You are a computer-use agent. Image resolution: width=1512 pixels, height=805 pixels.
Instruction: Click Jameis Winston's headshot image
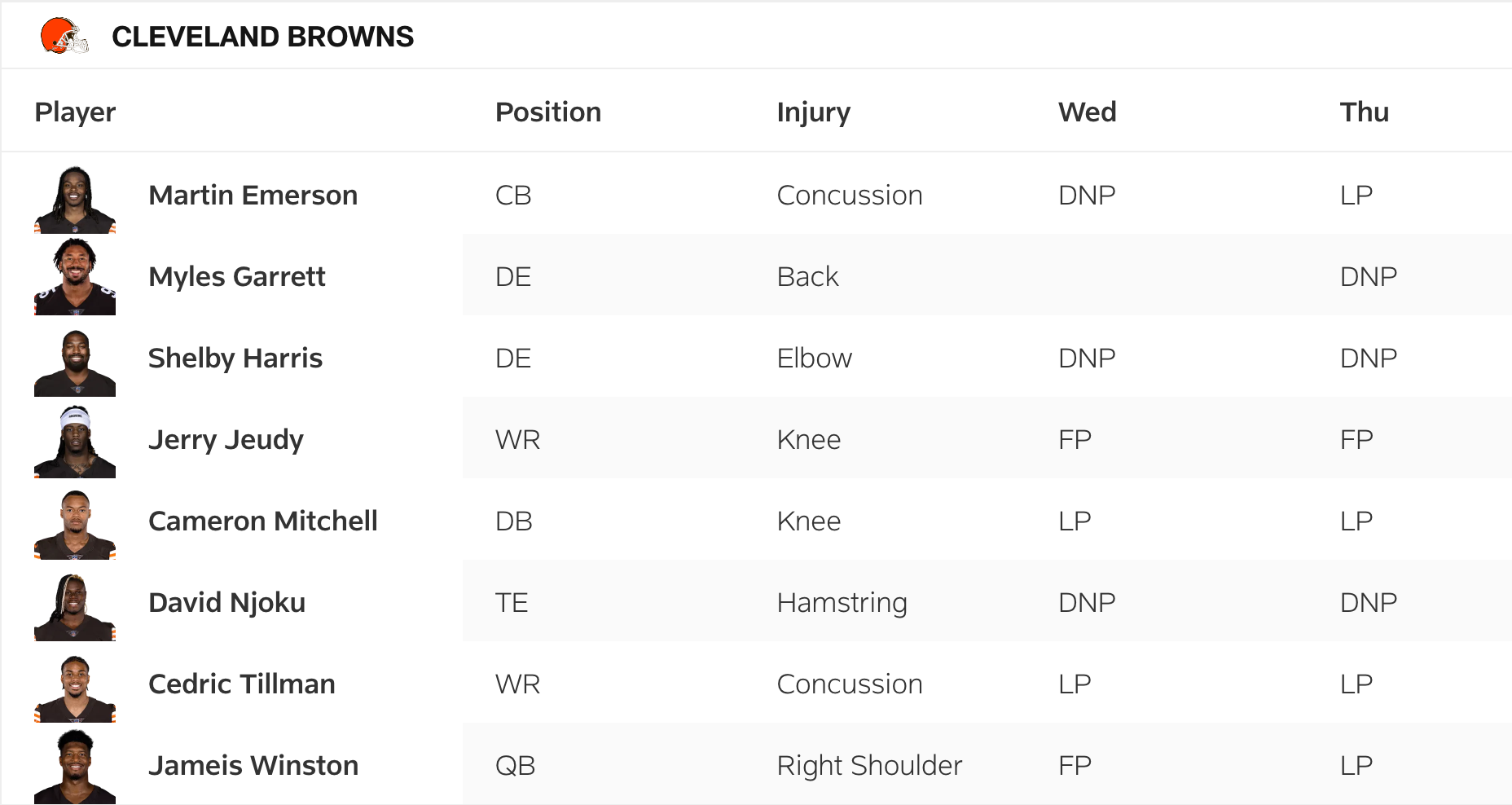click(x=75, y=766)
